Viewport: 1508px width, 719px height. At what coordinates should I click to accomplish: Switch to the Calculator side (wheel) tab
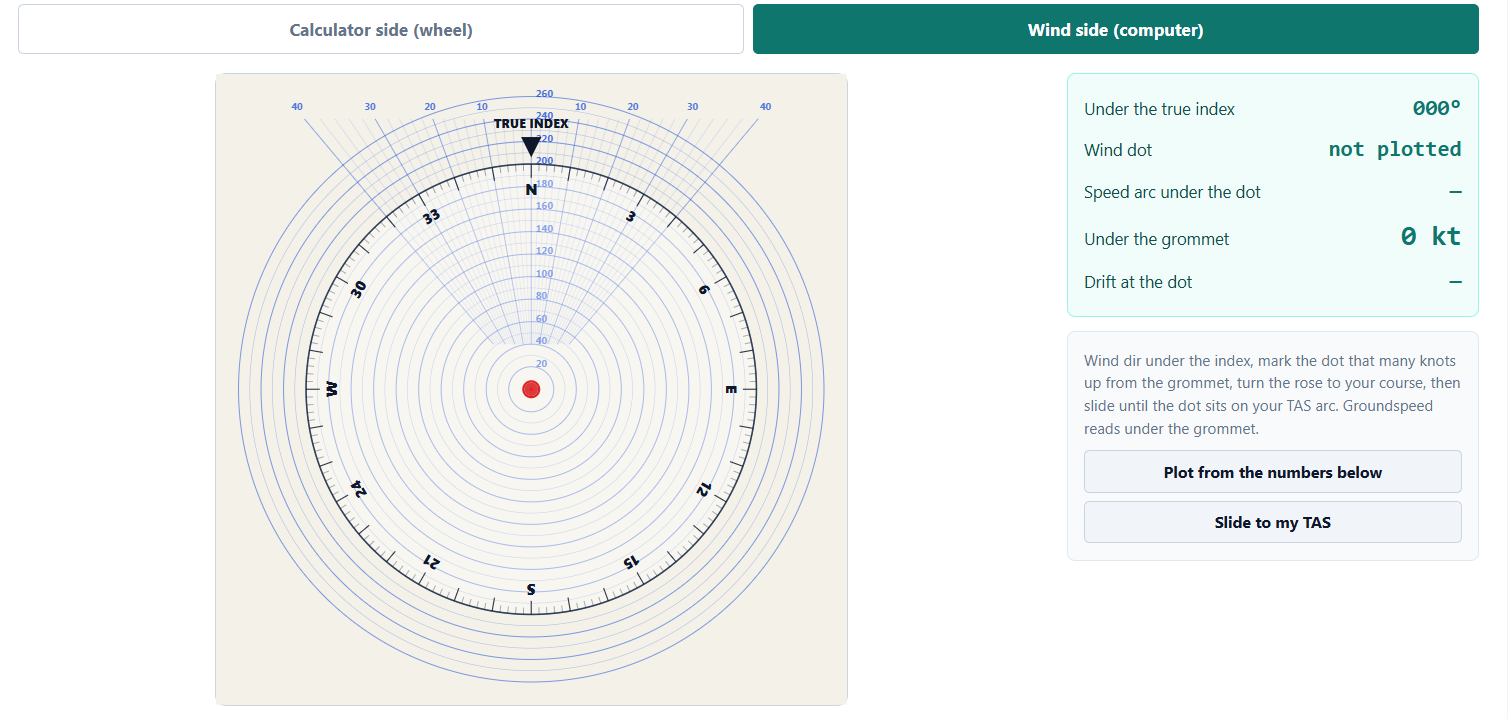point(381,29)
